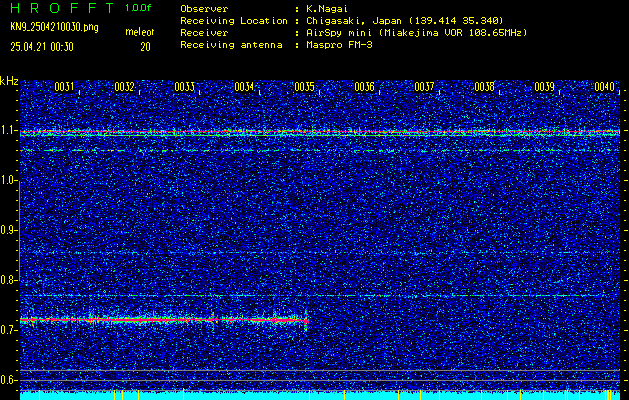The height and width of the screenshot is (400, 629).
Task: Click the cyan level bar along the bottom
Action: point(320,396)
